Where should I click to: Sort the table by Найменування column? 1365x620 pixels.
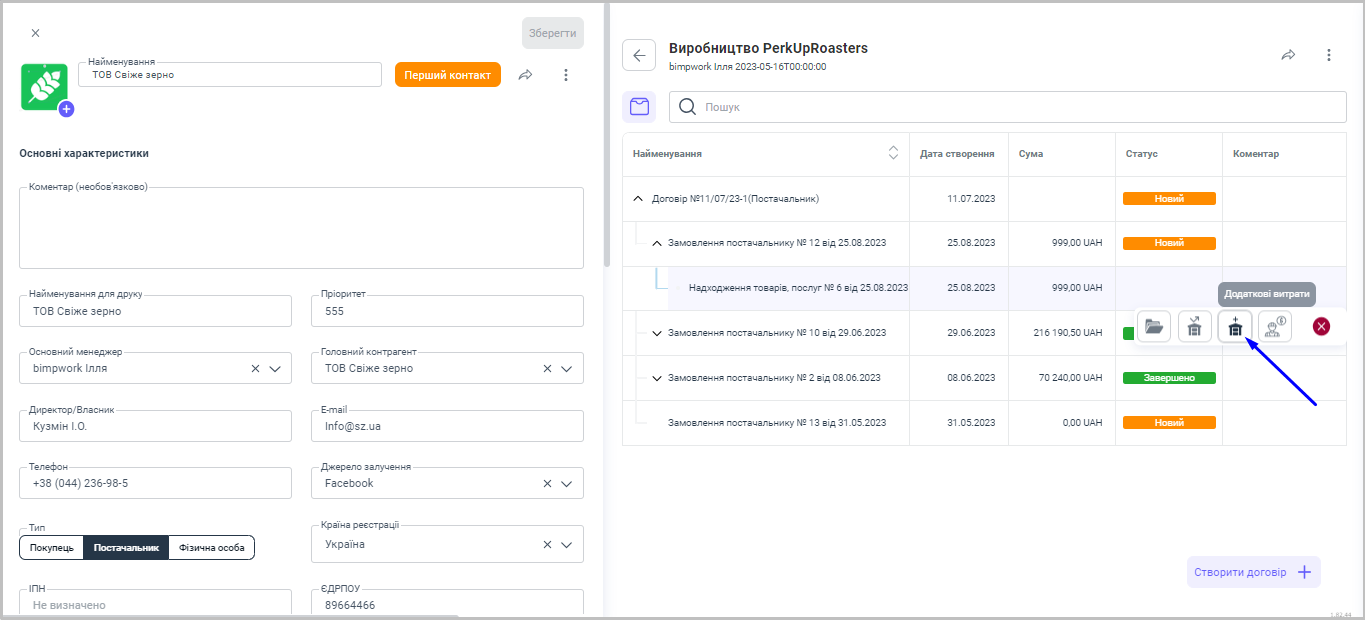[893, 153]
